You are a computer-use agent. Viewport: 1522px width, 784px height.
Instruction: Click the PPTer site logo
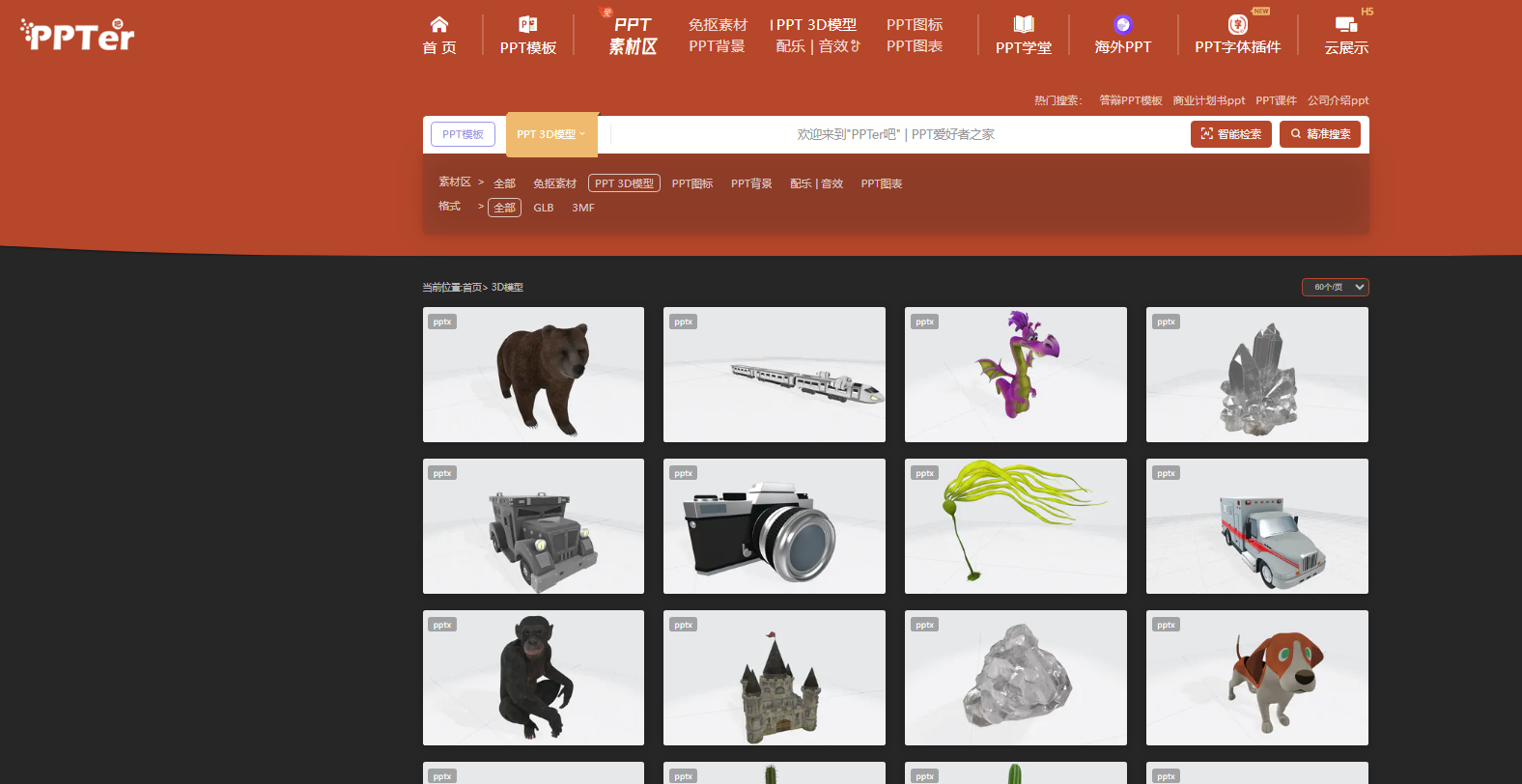point(77,35)
